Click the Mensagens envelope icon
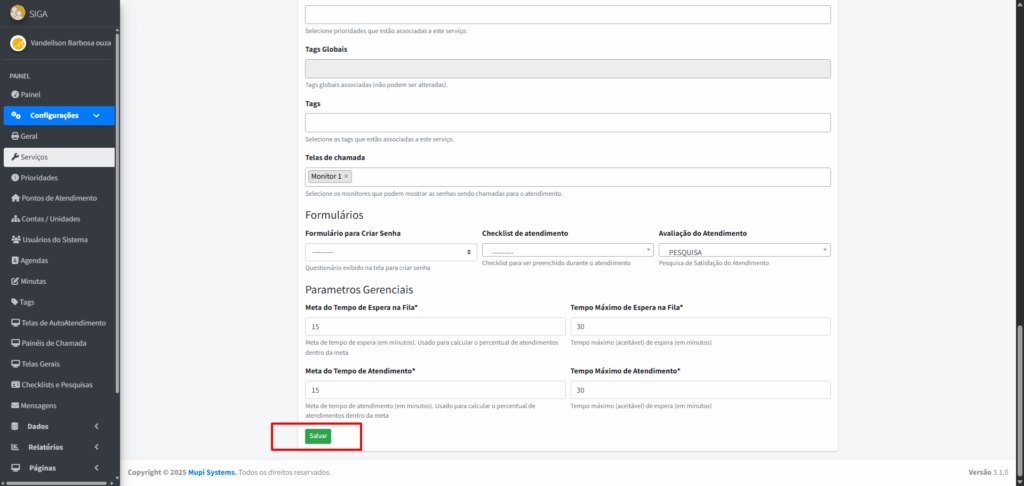1024x486 pixels. (x=14, y=405)
